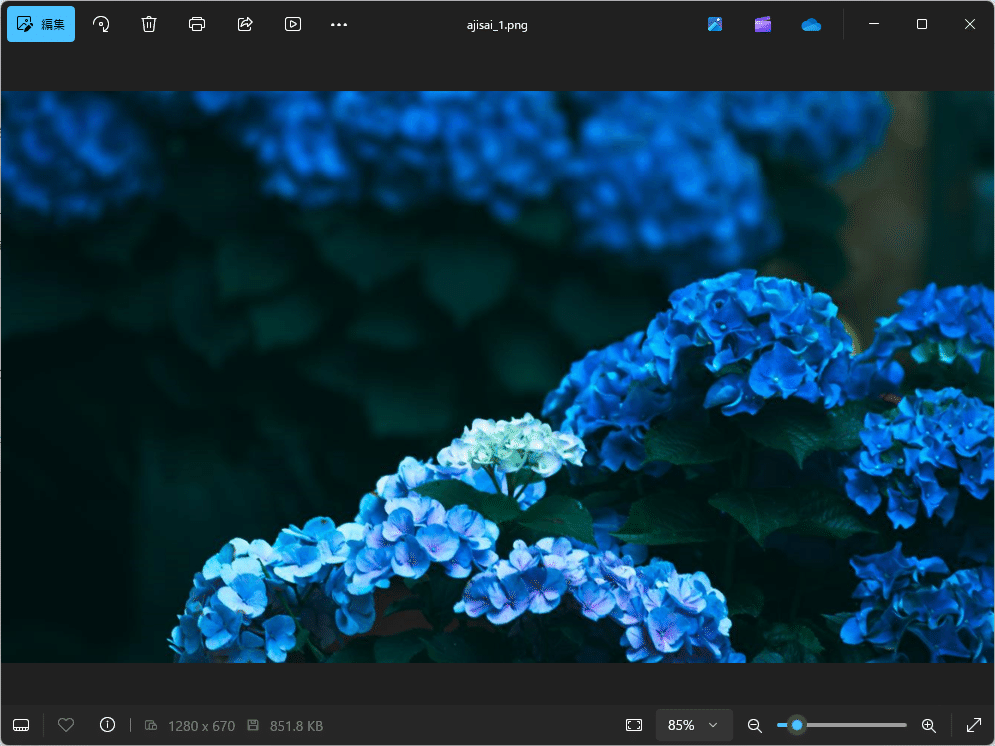Rotate the image with the rotate icon
Viewport: 995px width, 746px height.
101,24
